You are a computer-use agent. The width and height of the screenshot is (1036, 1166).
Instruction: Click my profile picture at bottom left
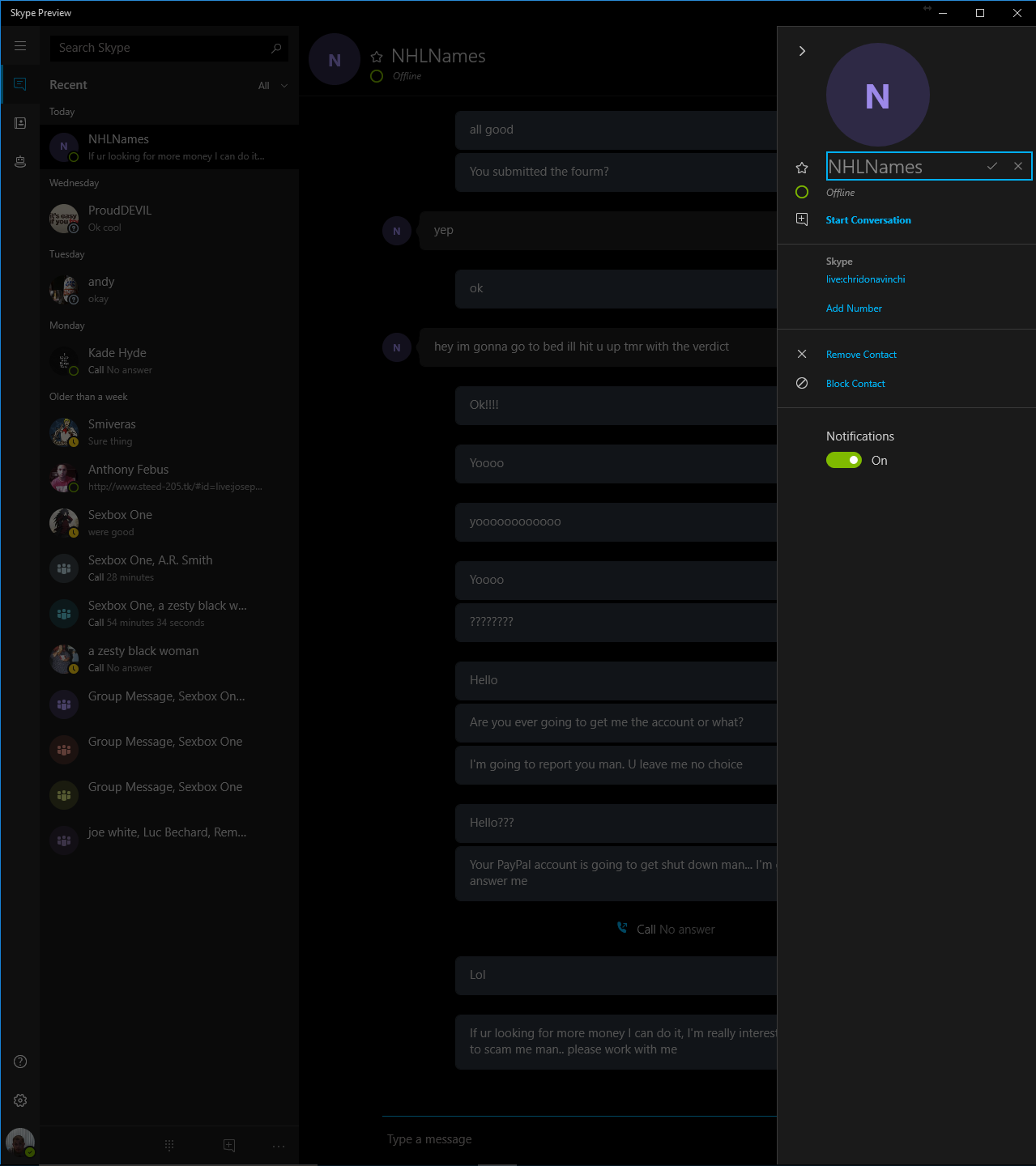pos(20,1143)
